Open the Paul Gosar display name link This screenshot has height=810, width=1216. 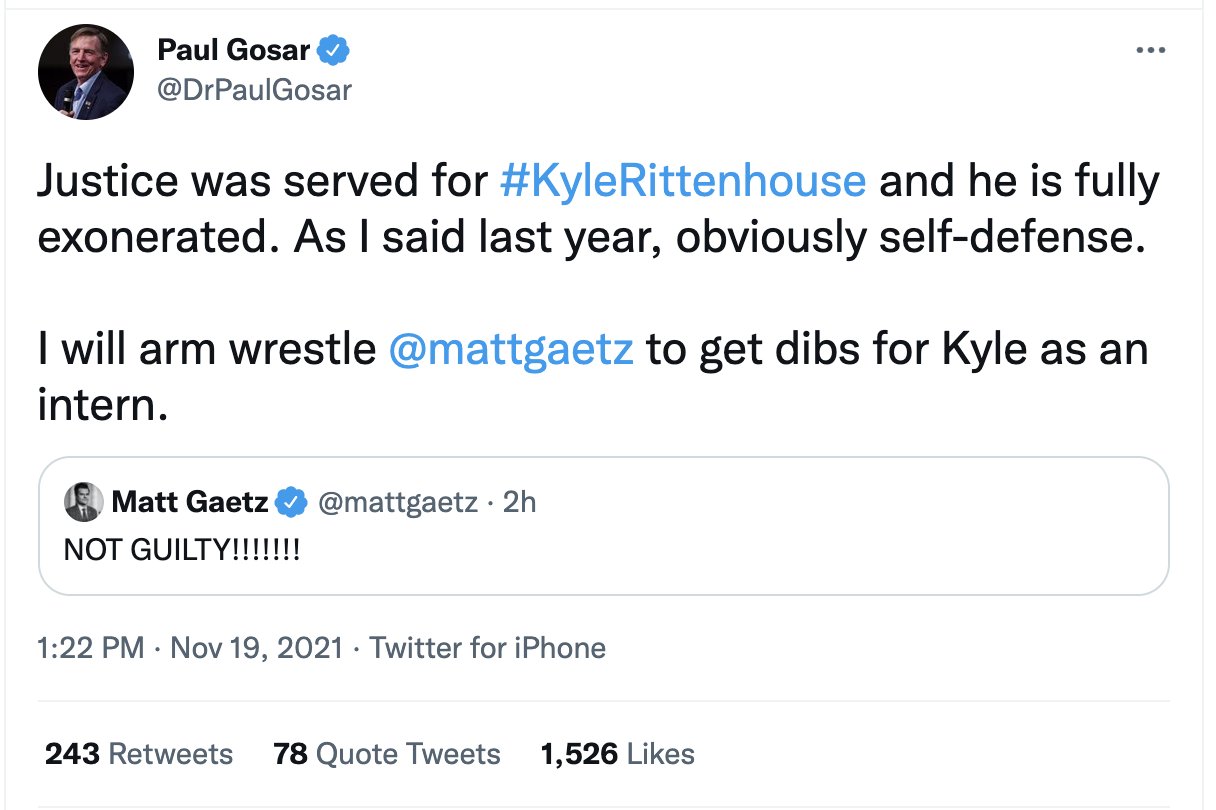[x=233, y=49]
